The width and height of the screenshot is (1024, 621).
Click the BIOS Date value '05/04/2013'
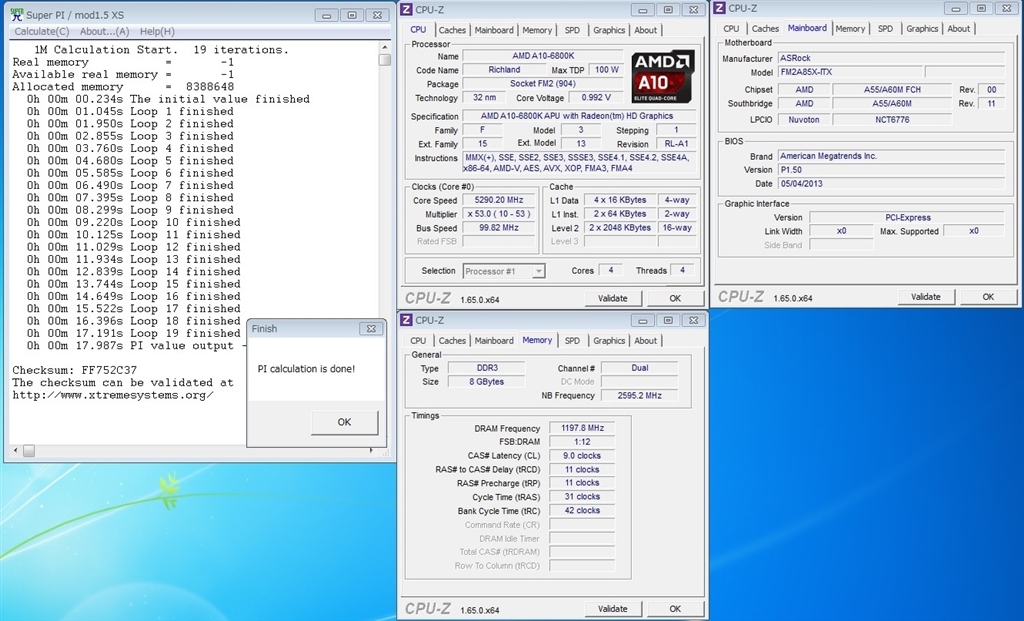(x=891, y=183)
